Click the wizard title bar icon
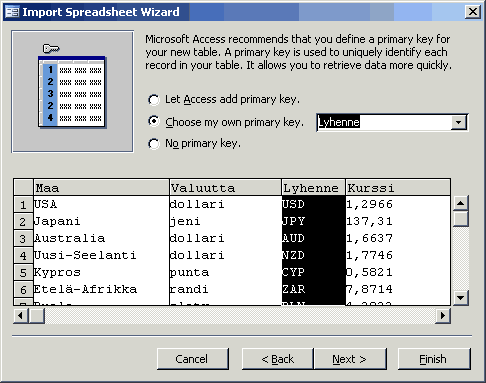The image size is (486, 383). click(x=12, y=12)
